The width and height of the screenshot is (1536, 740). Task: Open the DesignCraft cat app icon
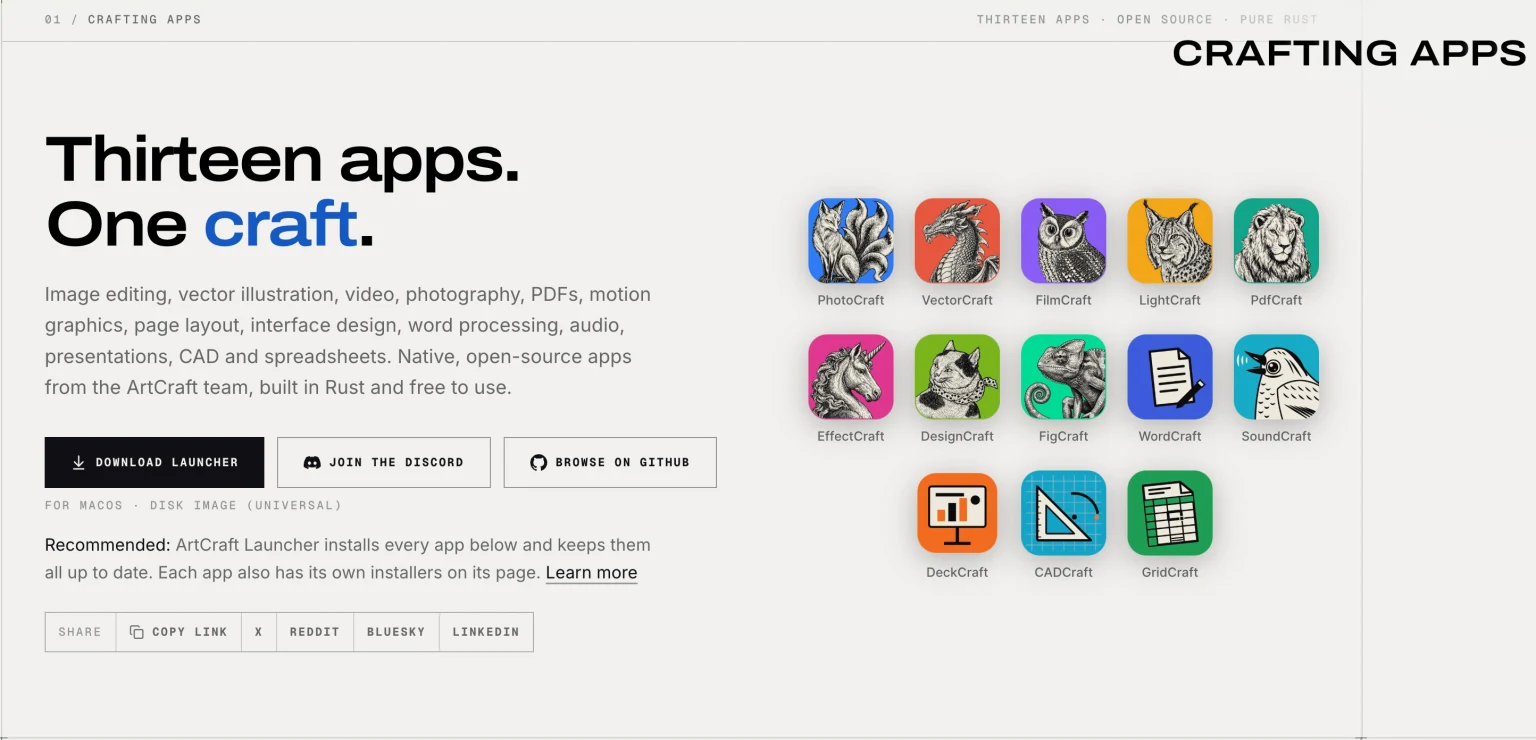[x=957, y=377]
